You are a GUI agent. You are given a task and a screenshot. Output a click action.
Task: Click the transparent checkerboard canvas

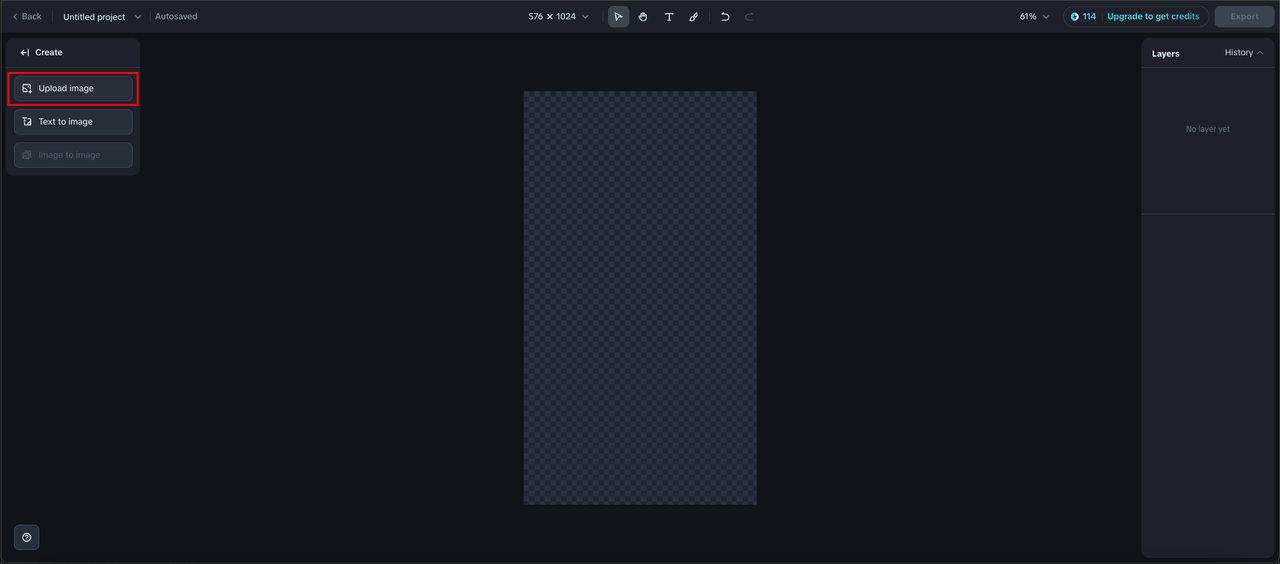[640, 298]
